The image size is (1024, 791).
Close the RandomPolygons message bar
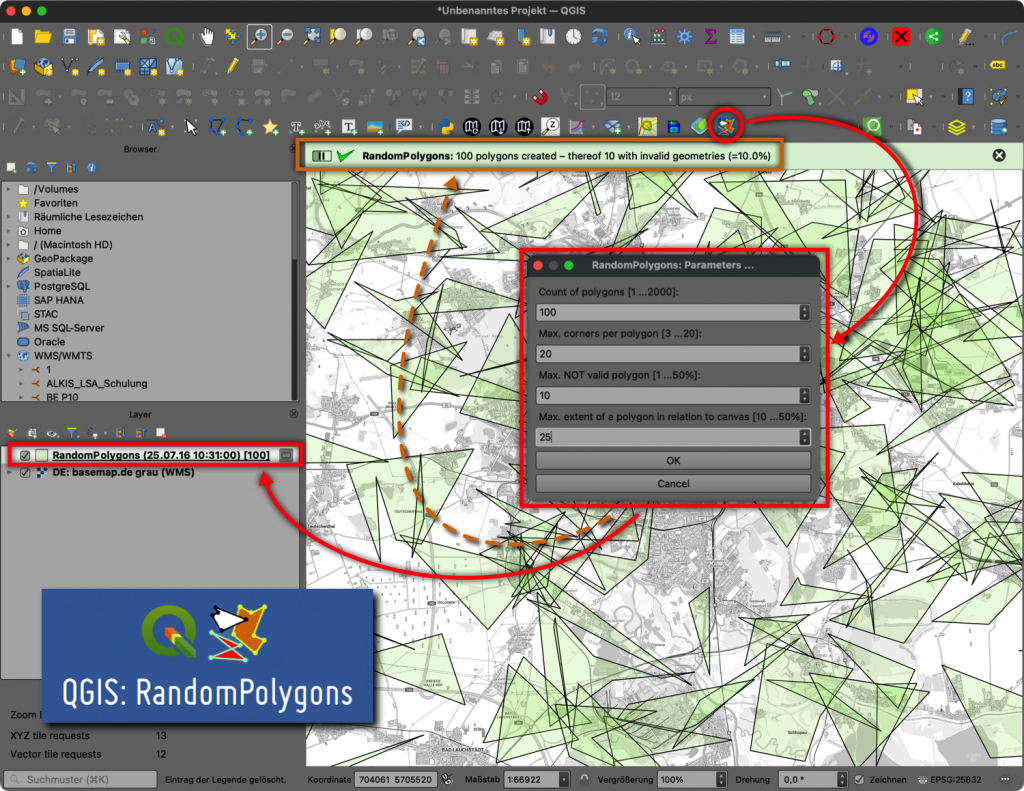(999, 155)
